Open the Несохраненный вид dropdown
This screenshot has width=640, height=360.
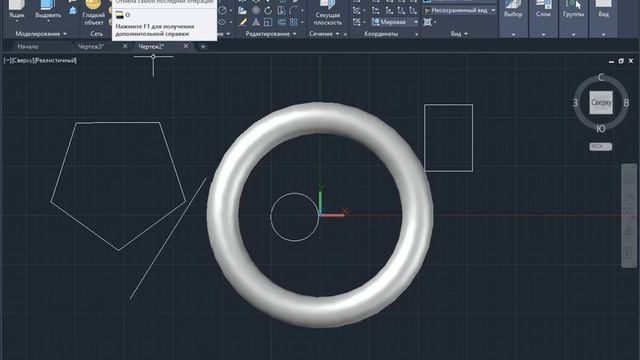460,10
